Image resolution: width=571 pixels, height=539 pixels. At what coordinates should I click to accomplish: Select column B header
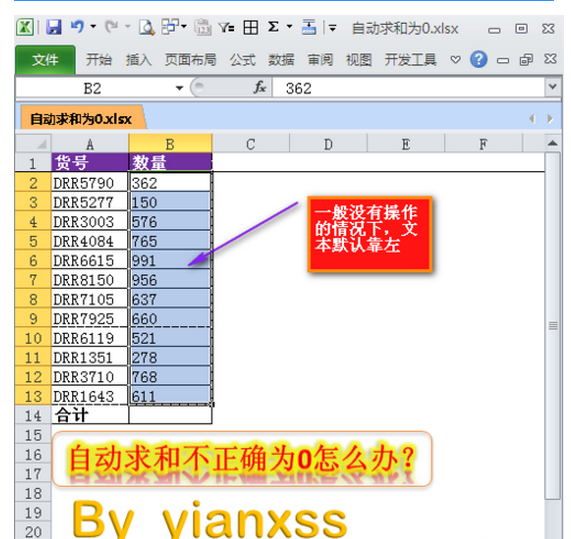170,144
